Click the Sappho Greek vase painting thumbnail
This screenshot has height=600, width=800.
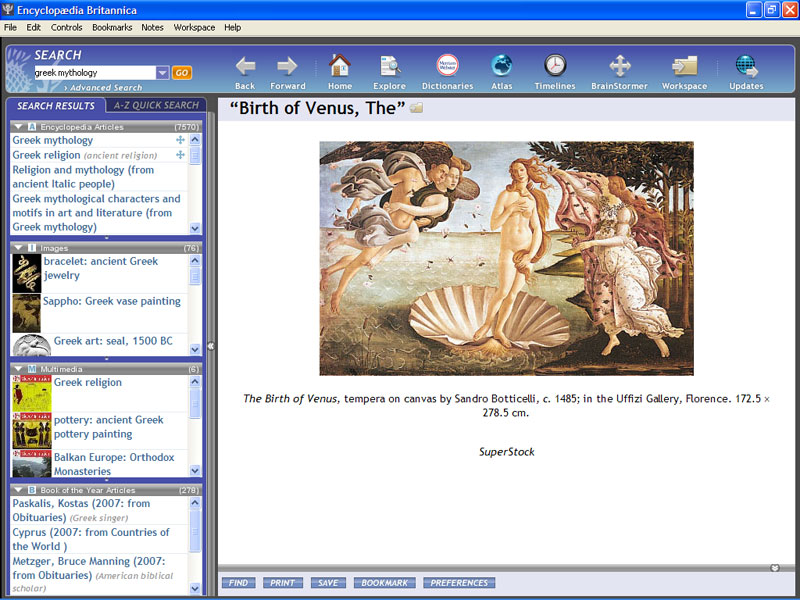click(x=26, y=312)
